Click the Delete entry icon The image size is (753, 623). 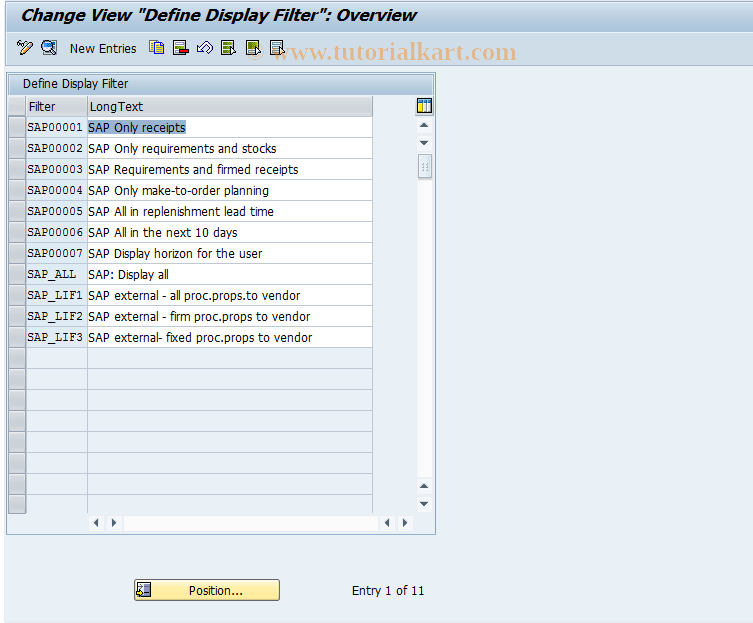point(181,48)
